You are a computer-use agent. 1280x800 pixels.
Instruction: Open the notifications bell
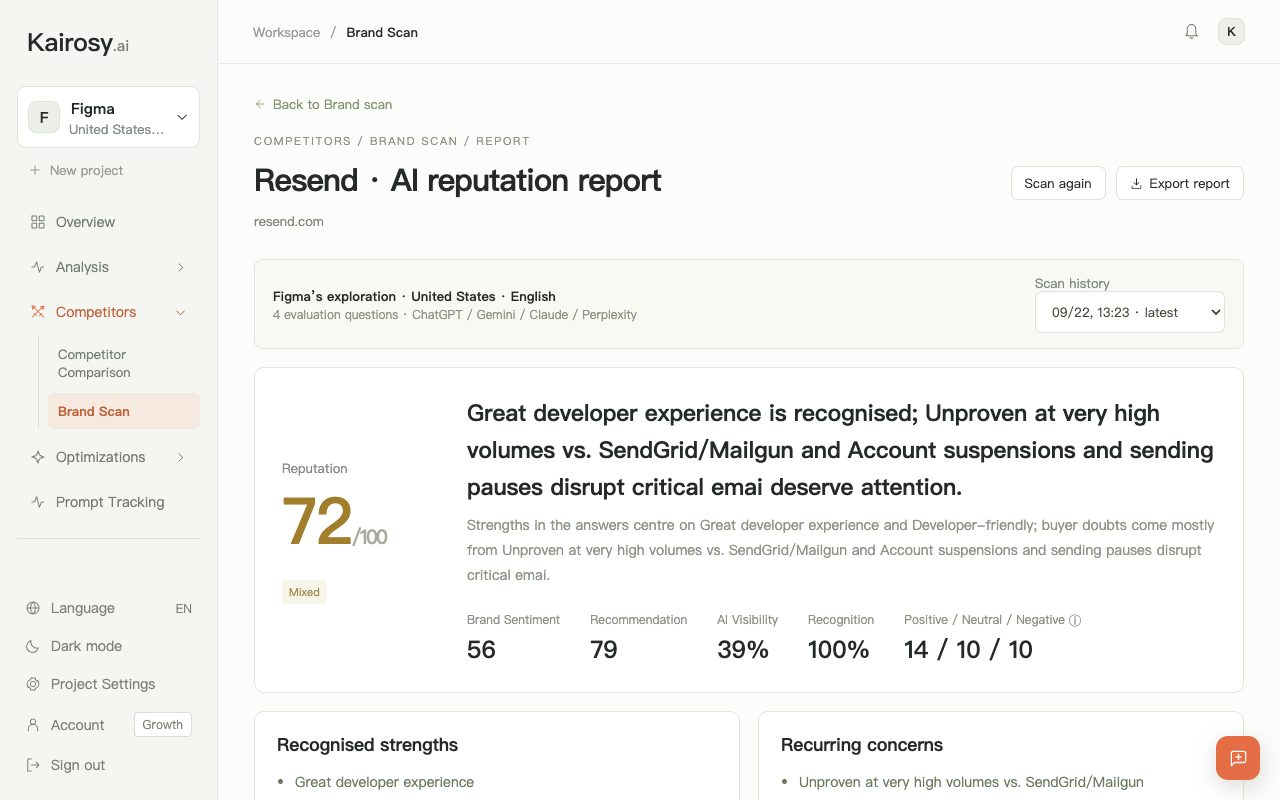pos(1191,32)
